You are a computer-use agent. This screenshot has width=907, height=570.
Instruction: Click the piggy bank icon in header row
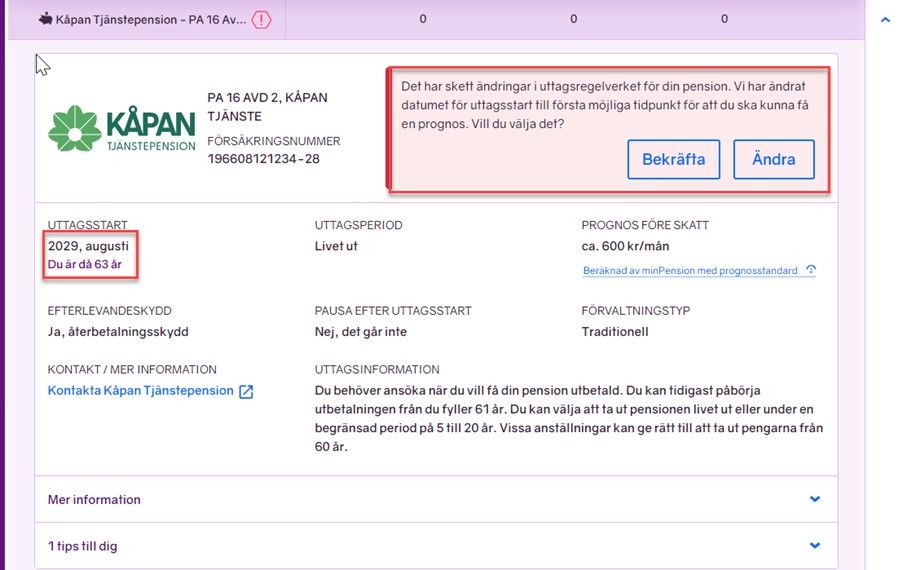click(x=45, y=19)
